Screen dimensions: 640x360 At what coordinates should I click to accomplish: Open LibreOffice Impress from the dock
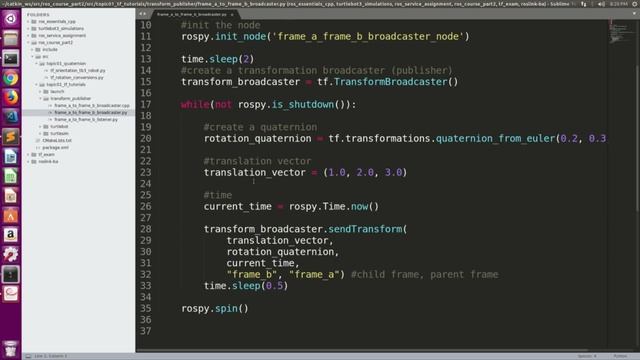[11, 196]
